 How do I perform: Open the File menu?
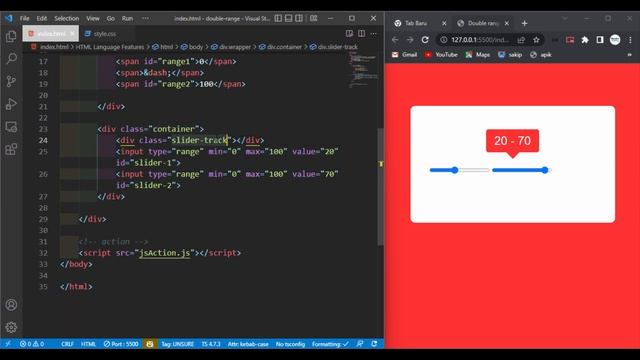(24, 18)
